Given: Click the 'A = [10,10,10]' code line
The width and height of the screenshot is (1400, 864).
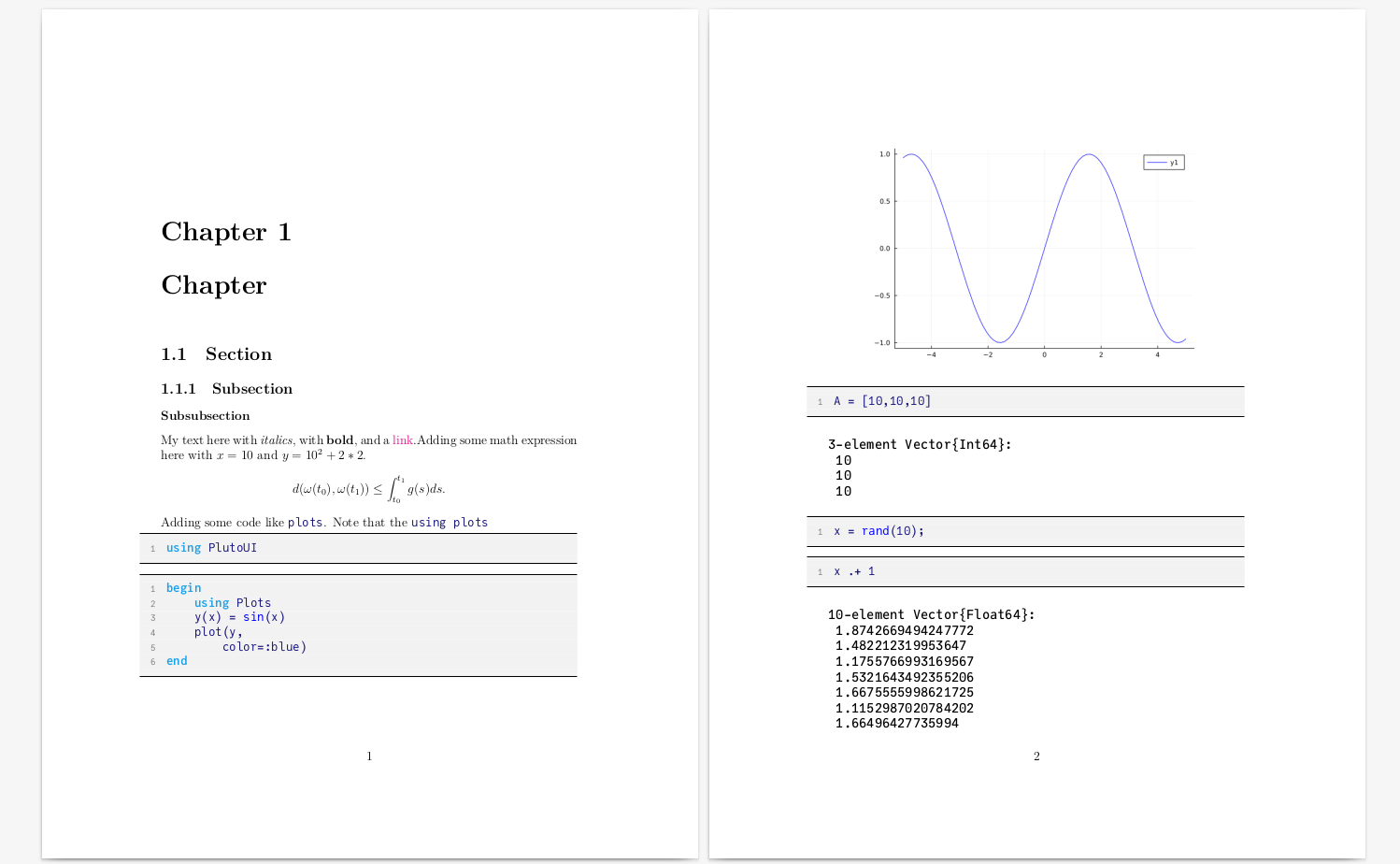Looking at the screenshot, I should coord(882,401).
